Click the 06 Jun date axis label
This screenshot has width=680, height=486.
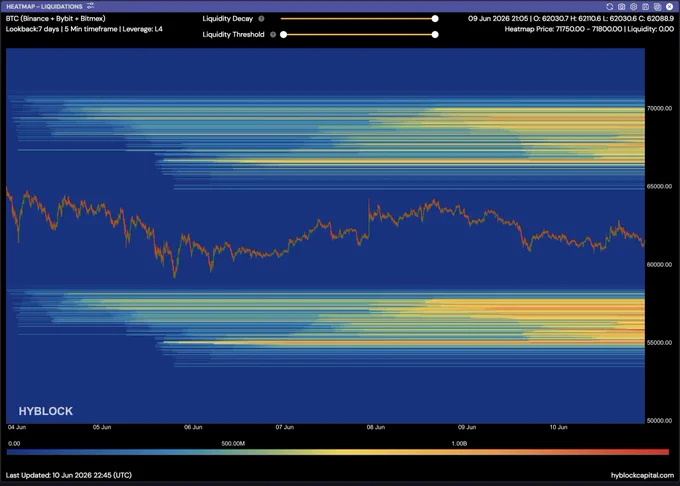click(x=193, y=427)
